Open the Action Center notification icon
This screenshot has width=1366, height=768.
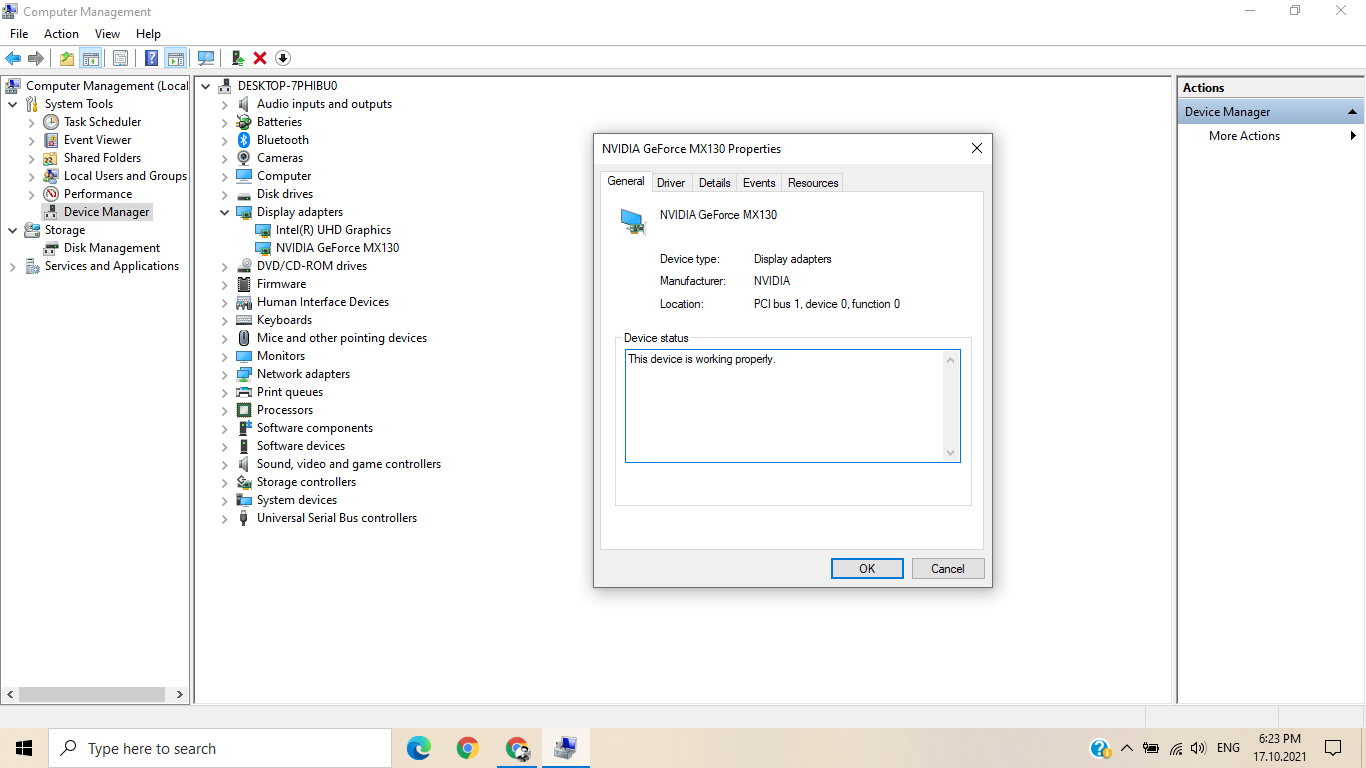[x=1332, y=748]
